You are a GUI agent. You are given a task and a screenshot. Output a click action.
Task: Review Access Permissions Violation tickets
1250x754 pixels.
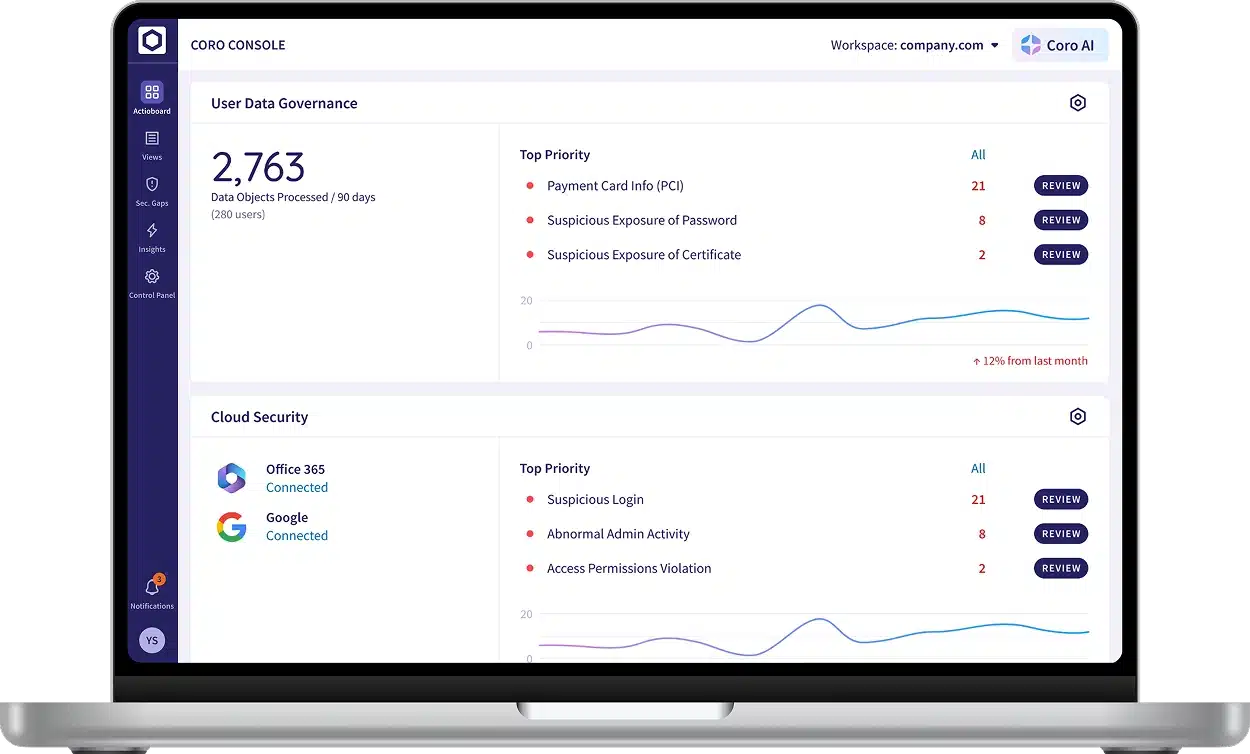[1060, 569]
